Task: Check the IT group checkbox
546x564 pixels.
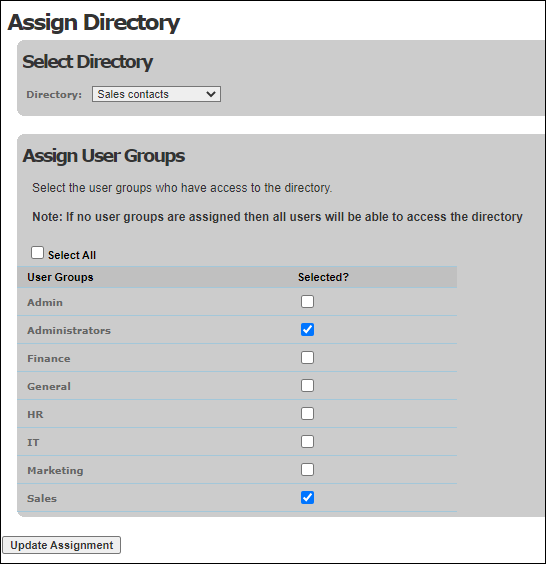Action: coord(307,441)
